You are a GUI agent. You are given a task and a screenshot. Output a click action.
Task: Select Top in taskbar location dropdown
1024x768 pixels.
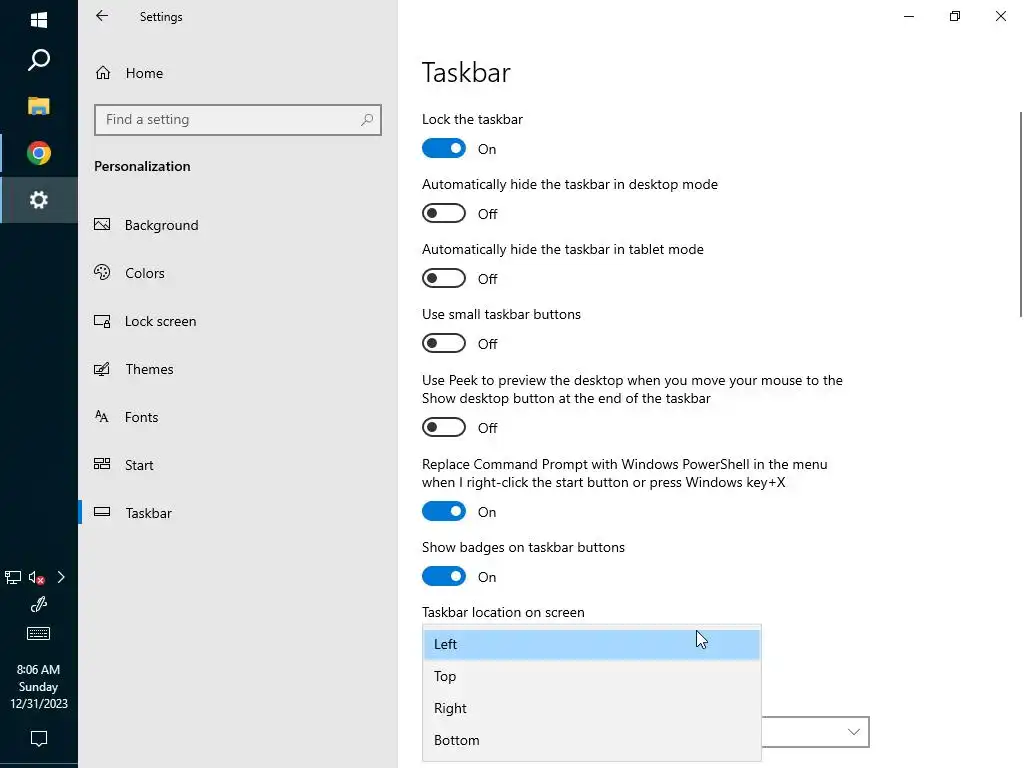446,676
